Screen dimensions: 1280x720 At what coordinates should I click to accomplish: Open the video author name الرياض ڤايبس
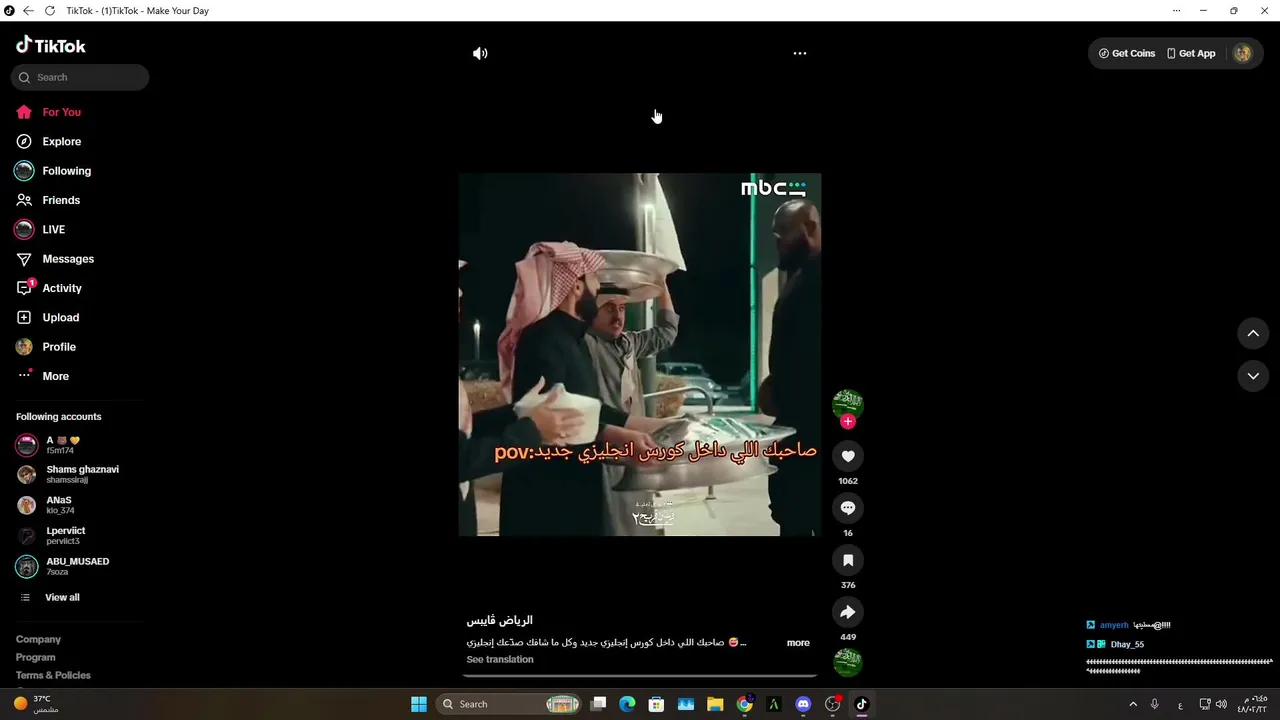tap(500, 620)
